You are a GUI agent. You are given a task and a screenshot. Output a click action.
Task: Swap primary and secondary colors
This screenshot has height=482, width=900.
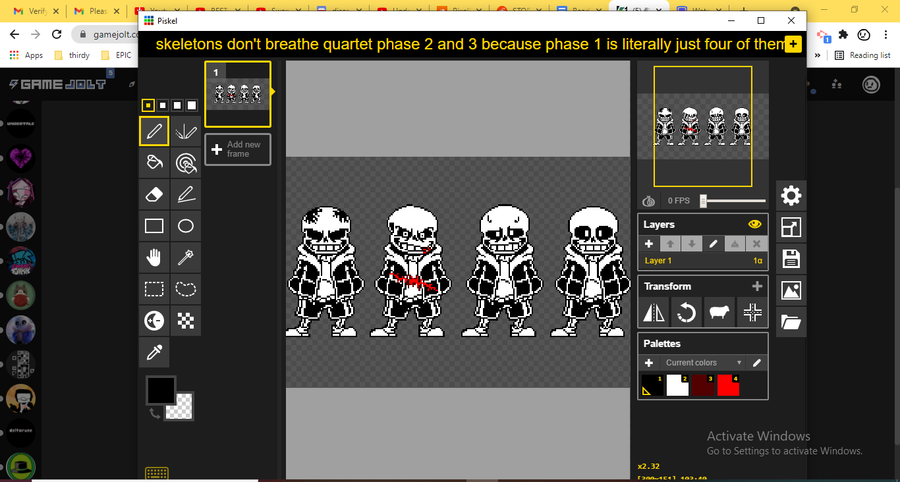154,413
